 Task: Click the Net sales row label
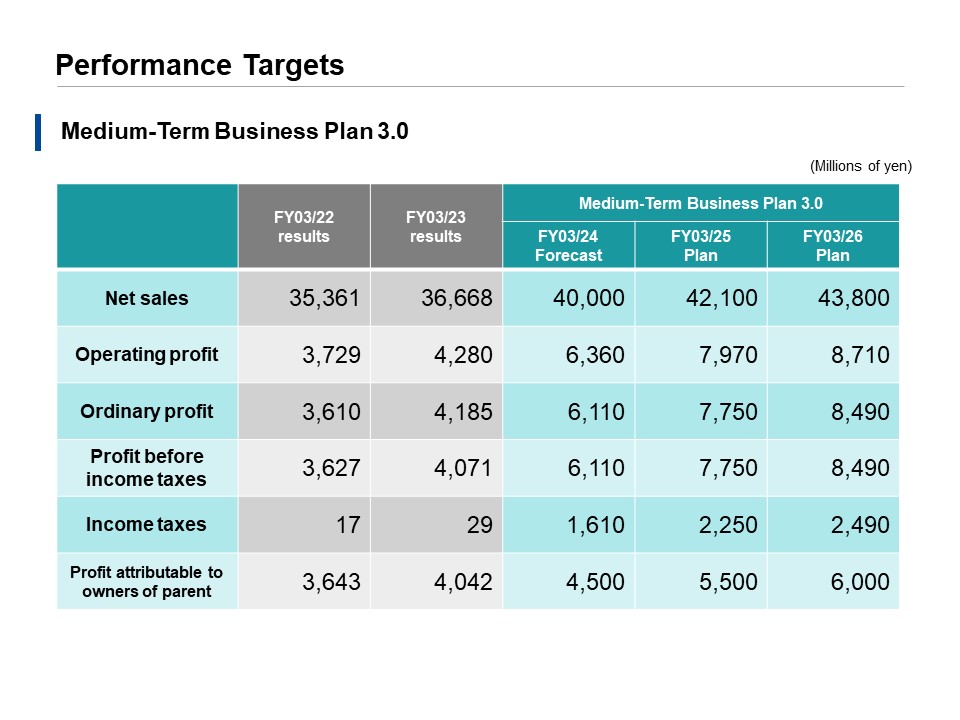pyautogui.click(x=146, y=297)
